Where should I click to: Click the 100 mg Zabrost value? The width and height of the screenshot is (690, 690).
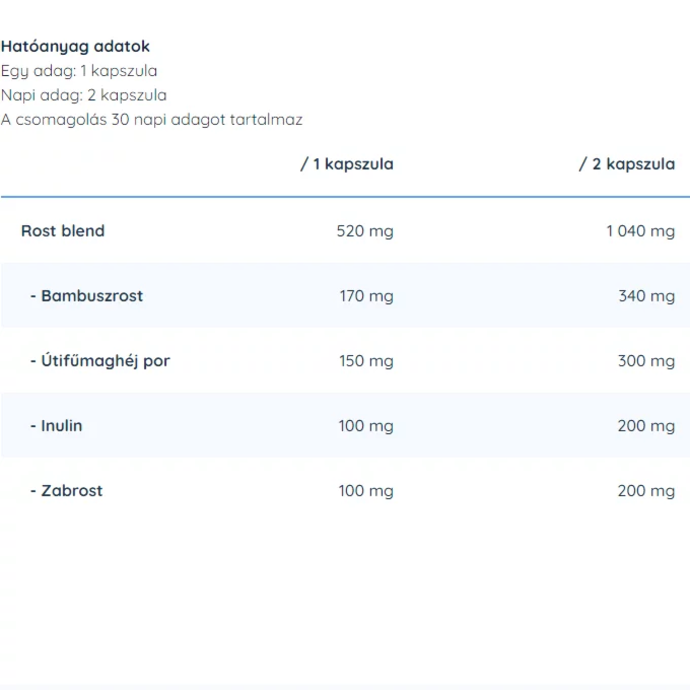[x=366, y=491]
